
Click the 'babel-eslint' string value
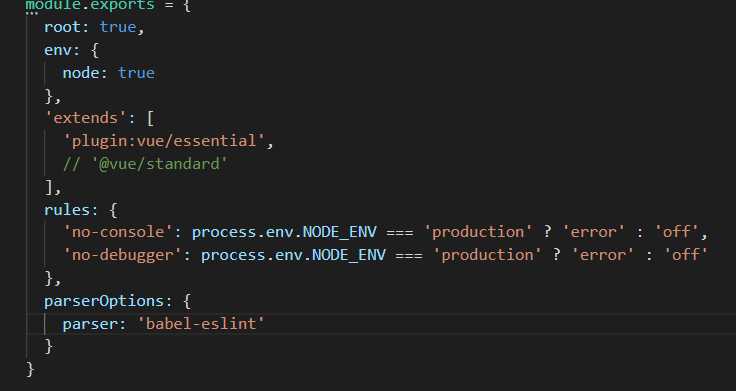(201, 324)
